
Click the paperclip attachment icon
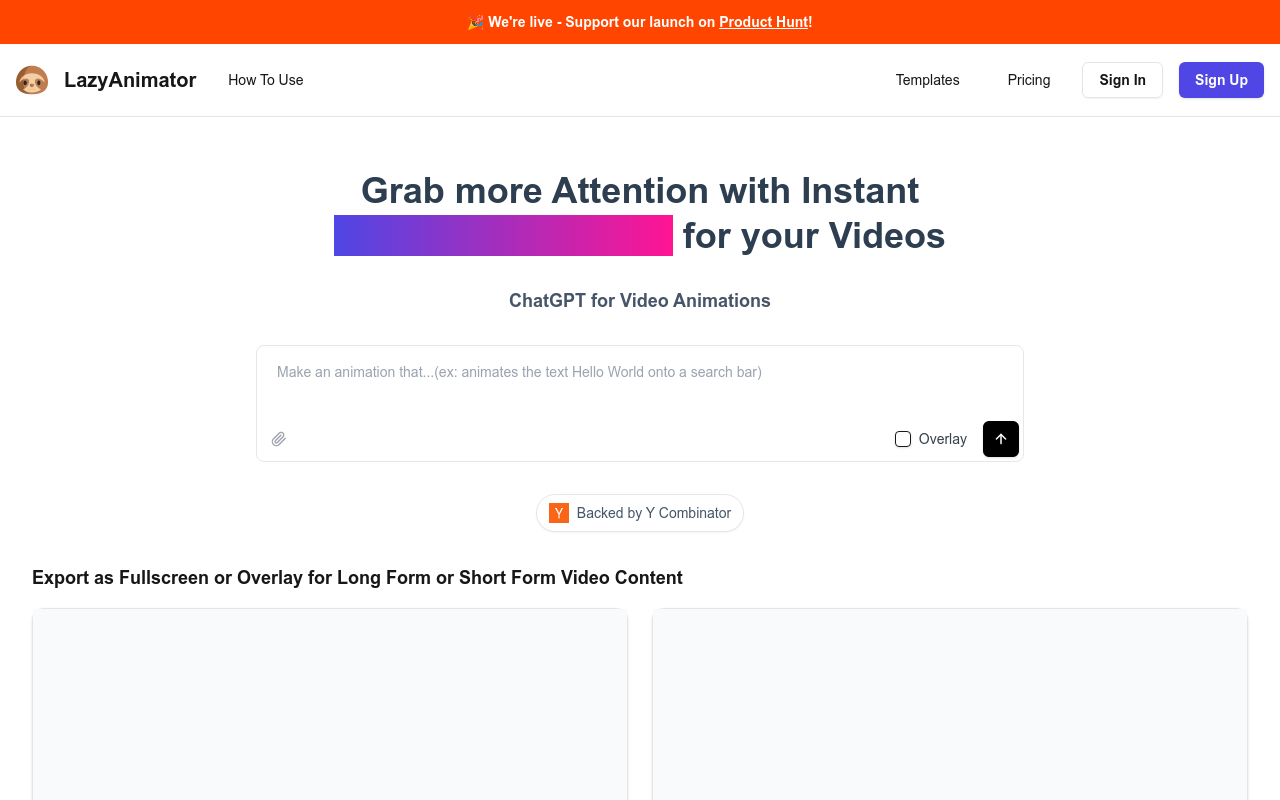(x=279, y=439)
